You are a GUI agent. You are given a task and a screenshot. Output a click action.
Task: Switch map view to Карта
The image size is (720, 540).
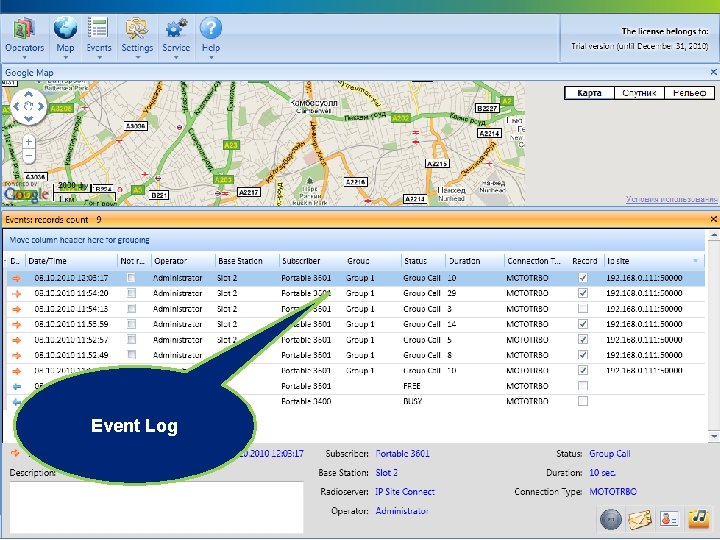(x=589, y=93)
